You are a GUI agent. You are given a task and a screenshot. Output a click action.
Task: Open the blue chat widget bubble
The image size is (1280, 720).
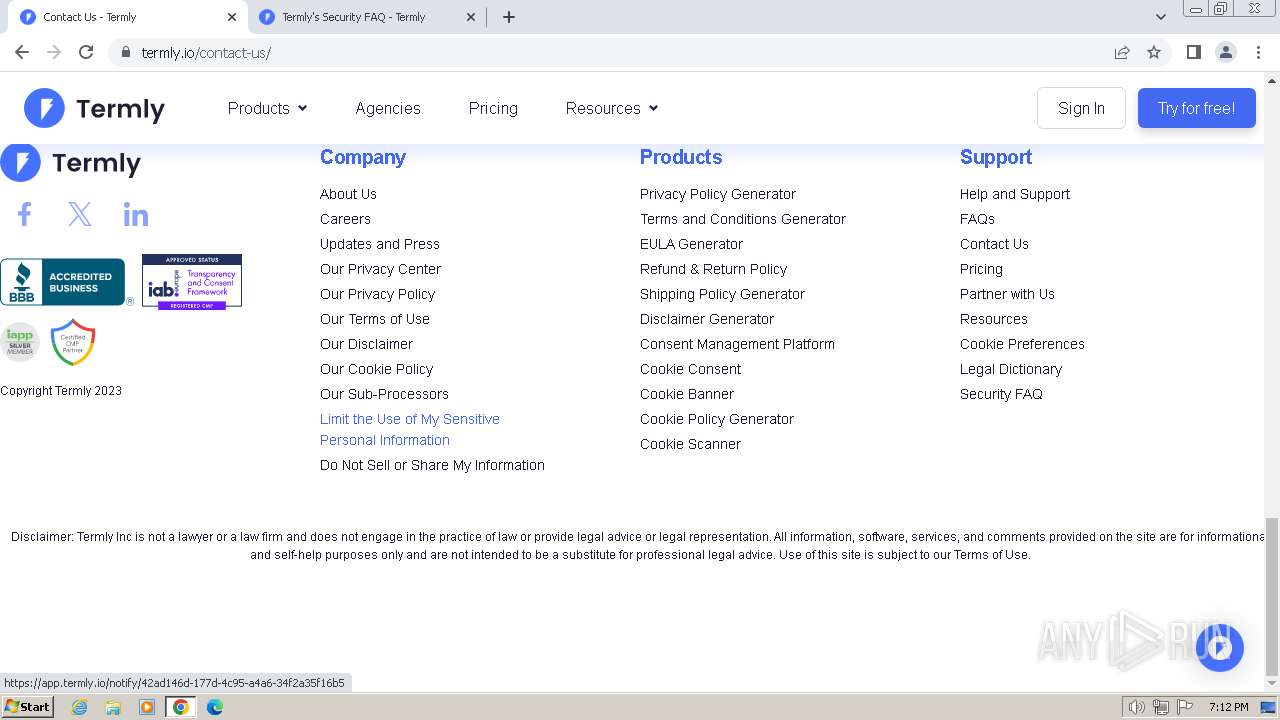pos(1219,648)
